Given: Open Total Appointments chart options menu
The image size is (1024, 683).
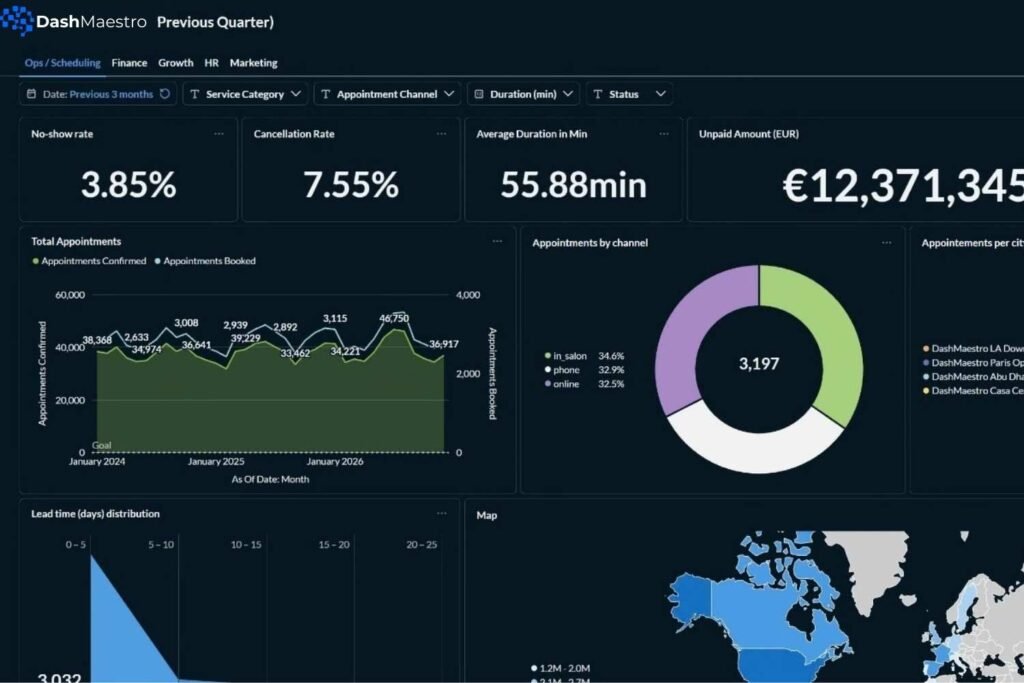Looking at the screenshot, I should pos(497,241).
